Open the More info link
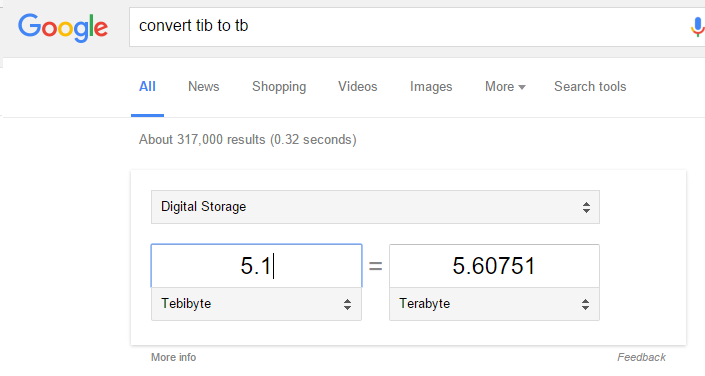Image resolution: width=705 pixels, height=376 pixels. tap(174, 357)
